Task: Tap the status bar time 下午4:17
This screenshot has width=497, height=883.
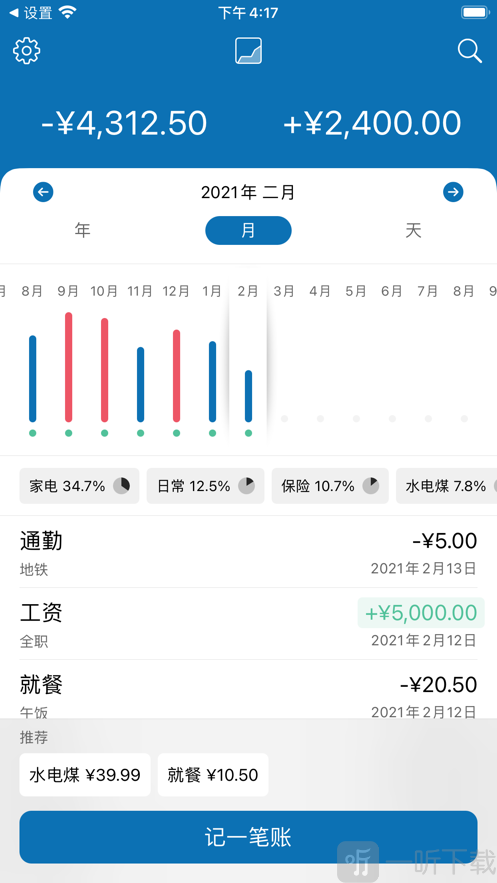Action: tap(248, 12)
